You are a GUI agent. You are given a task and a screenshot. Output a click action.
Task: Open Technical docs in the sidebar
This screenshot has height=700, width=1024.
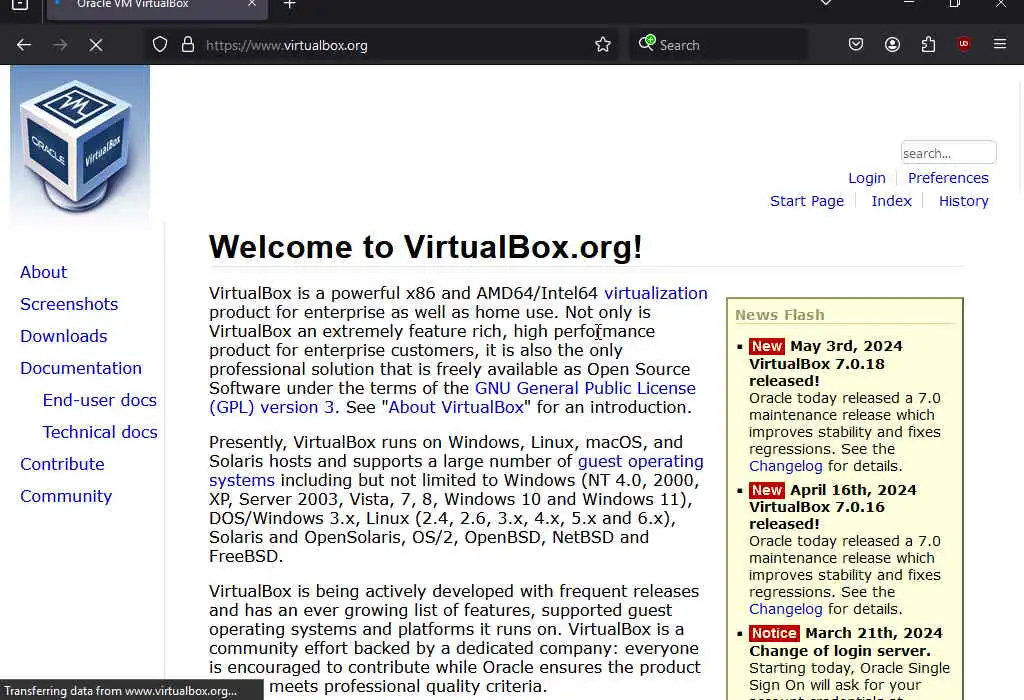pos(100,432)
